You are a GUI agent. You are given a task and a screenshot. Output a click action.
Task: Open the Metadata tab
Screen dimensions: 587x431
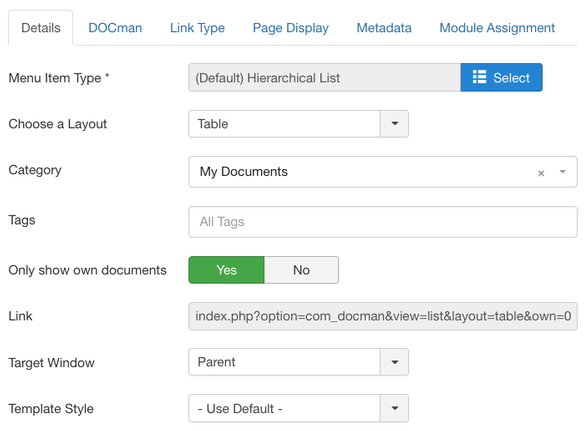click(384, 28)
